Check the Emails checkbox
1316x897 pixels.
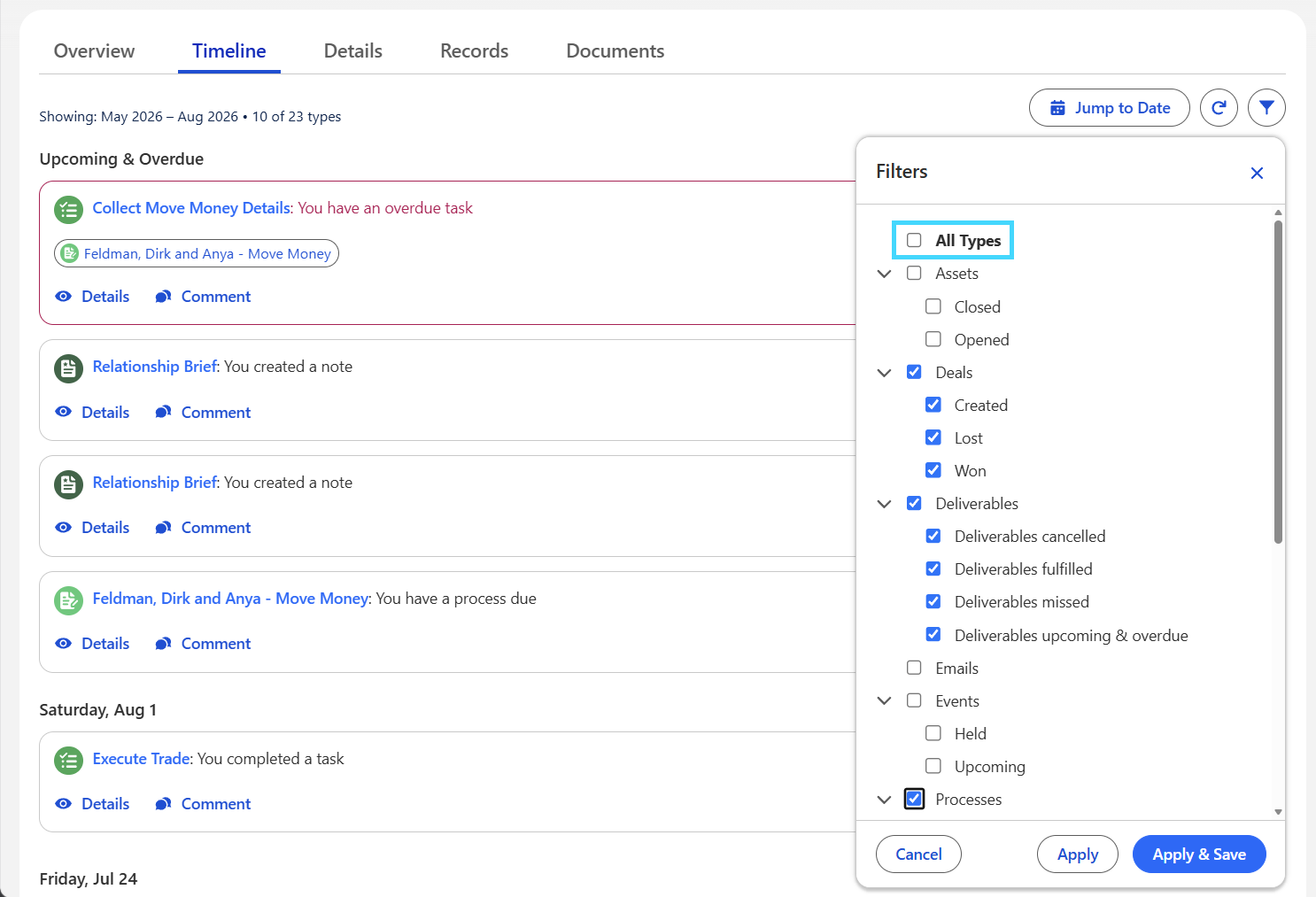tap(914, 668)
